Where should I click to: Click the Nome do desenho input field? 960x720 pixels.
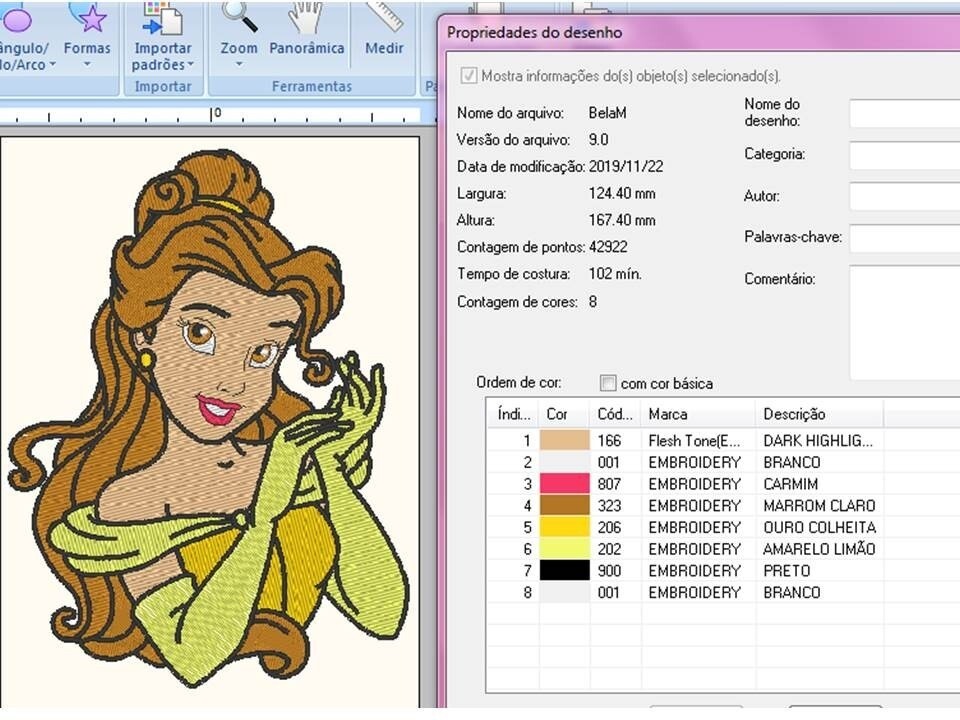(x=904, y=113)
